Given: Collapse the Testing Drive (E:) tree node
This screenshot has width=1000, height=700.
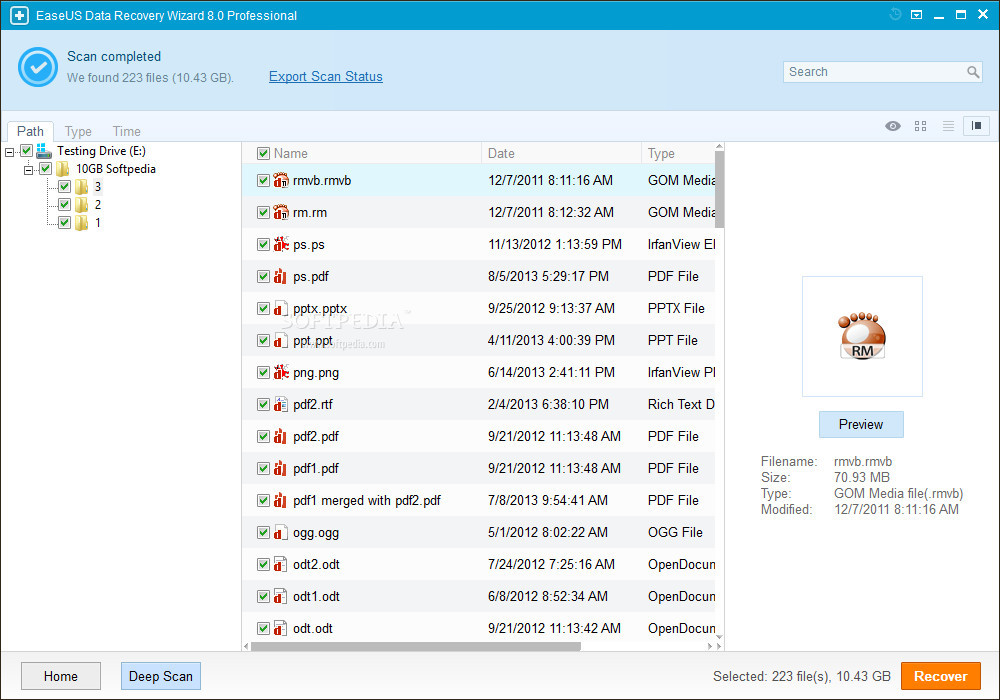Looking at the screenshot, I should tap(9, 152).
